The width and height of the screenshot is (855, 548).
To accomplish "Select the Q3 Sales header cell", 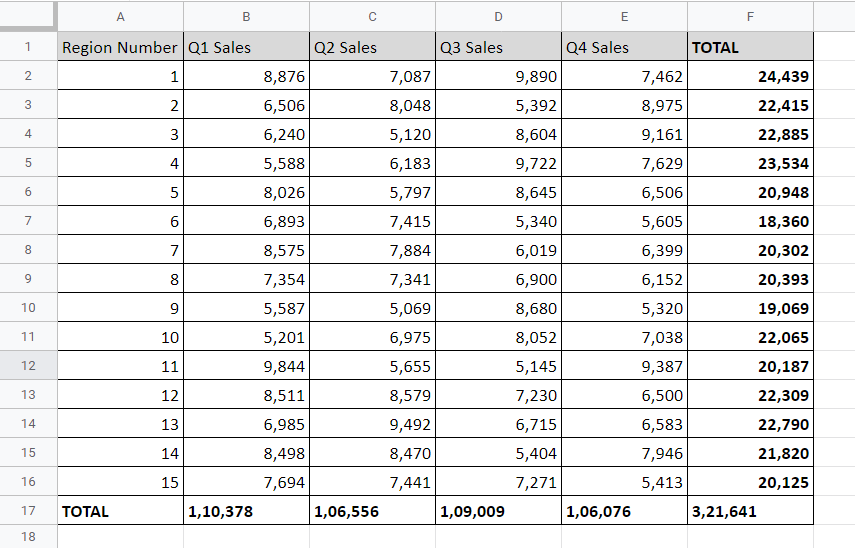I will pyautogui.click(x=498, y=47).
